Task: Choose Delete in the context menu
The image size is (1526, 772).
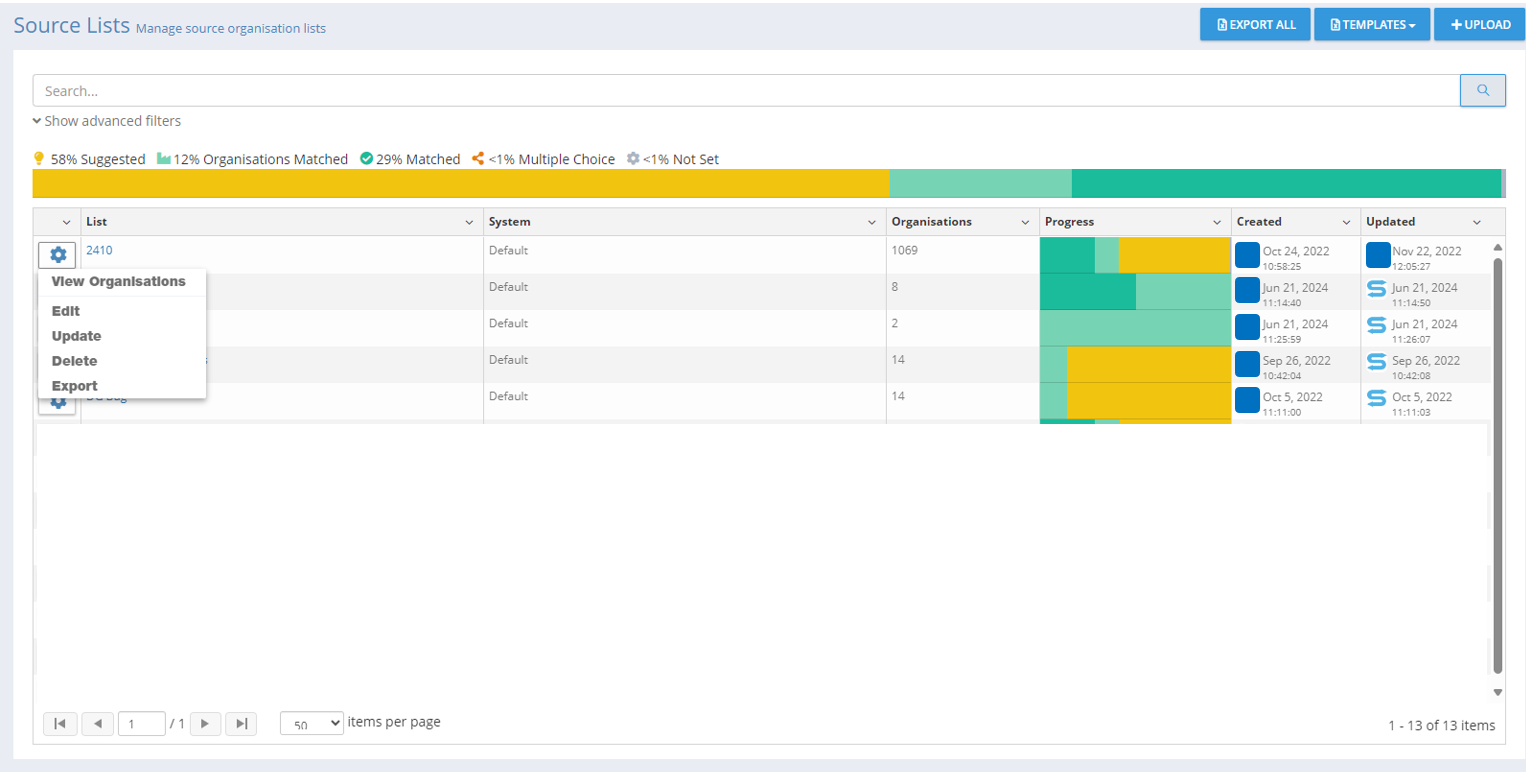Action: (x=74, y=361)
